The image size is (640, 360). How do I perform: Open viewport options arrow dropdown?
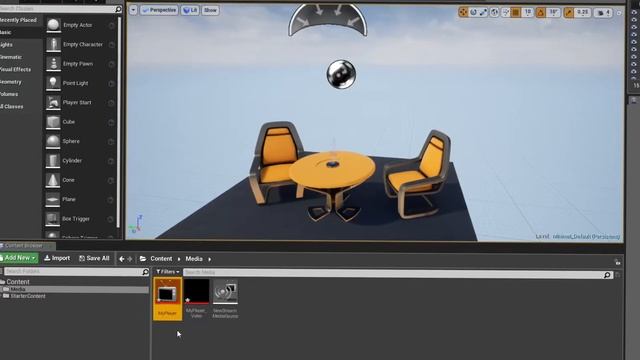[133, 10]
